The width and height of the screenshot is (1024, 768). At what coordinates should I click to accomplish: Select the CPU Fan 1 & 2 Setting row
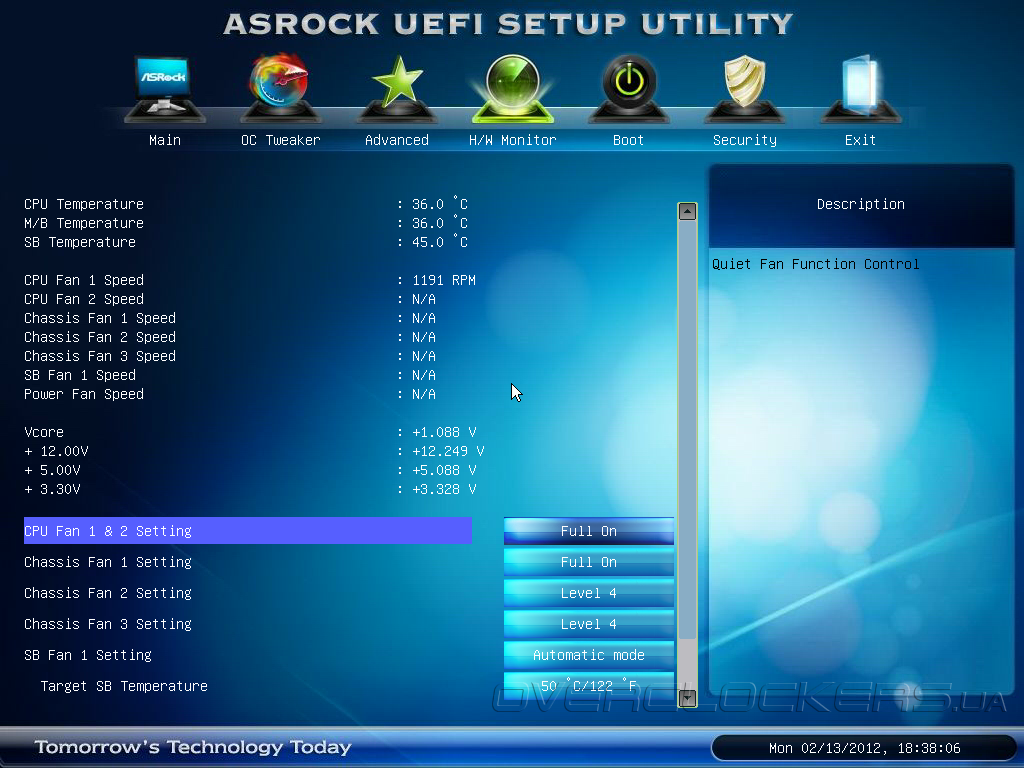point(248,531)
